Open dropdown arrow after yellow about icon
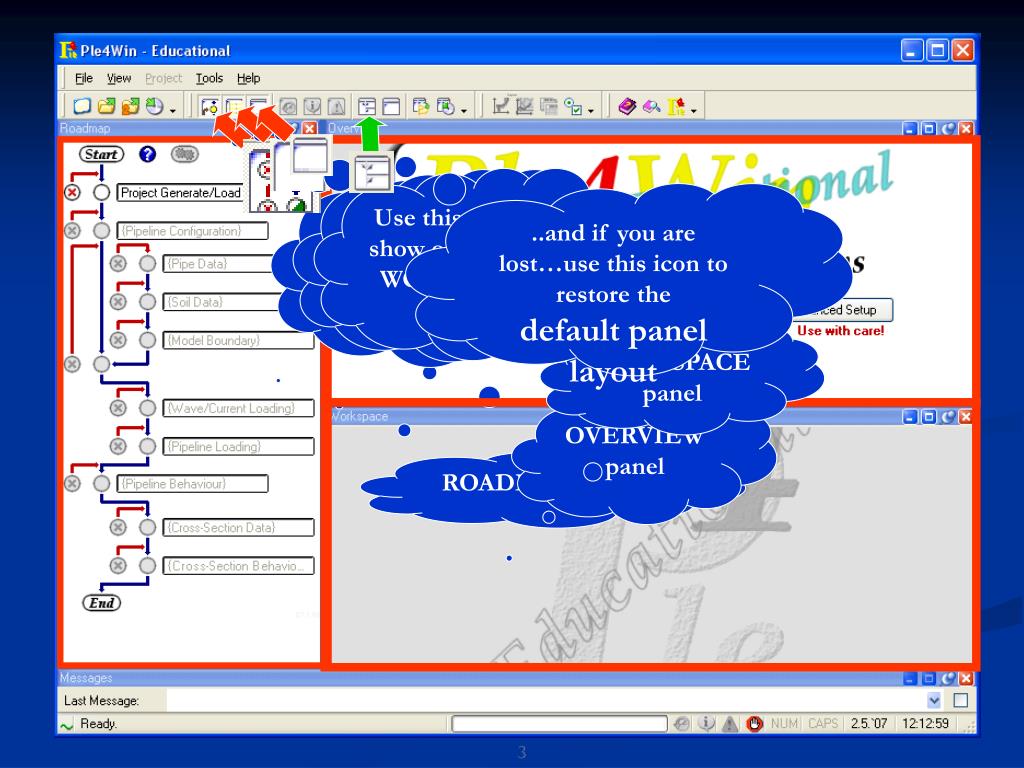This screenshot has height=768, width=1024. (694, 110)
